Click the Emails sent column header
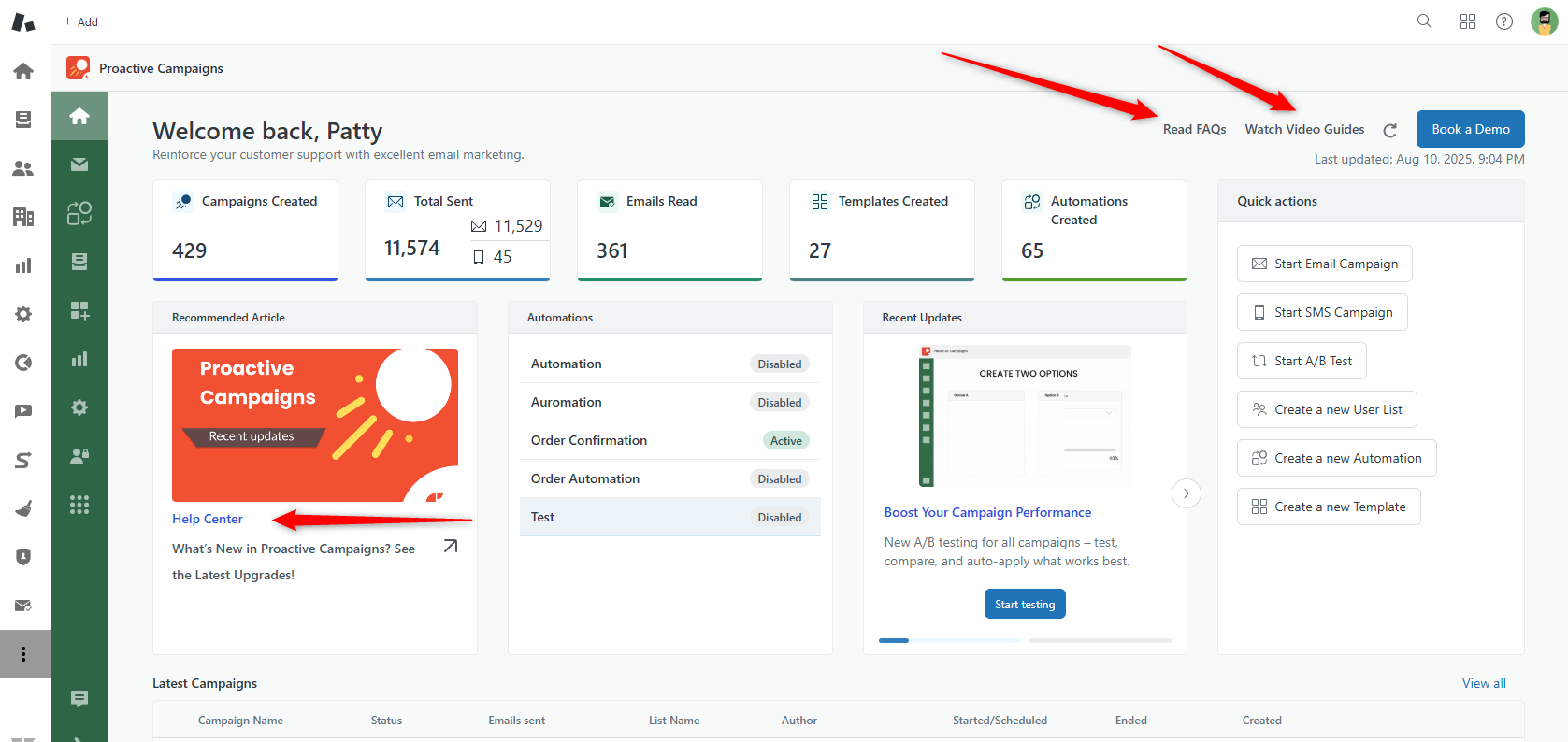The image size is (1568, 742). (x=516, y=721)
